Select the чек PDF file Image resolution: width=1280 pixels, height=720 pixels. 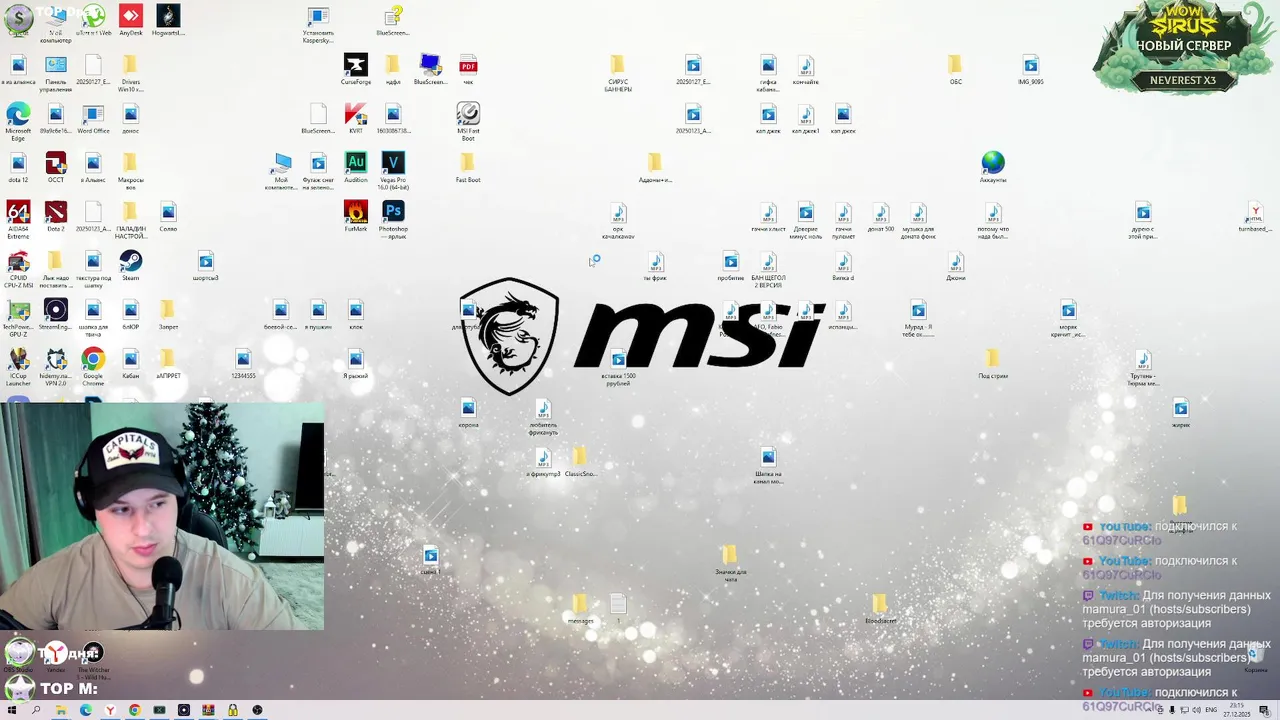click(x=468, y=69)
